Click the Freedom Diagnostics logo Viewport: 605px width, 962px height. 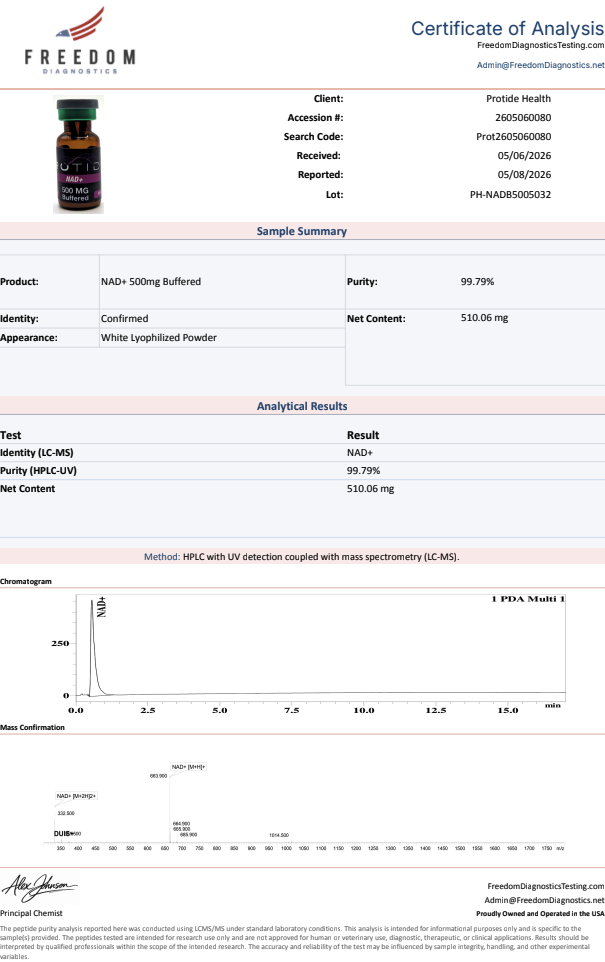click(x=80, y=41)
